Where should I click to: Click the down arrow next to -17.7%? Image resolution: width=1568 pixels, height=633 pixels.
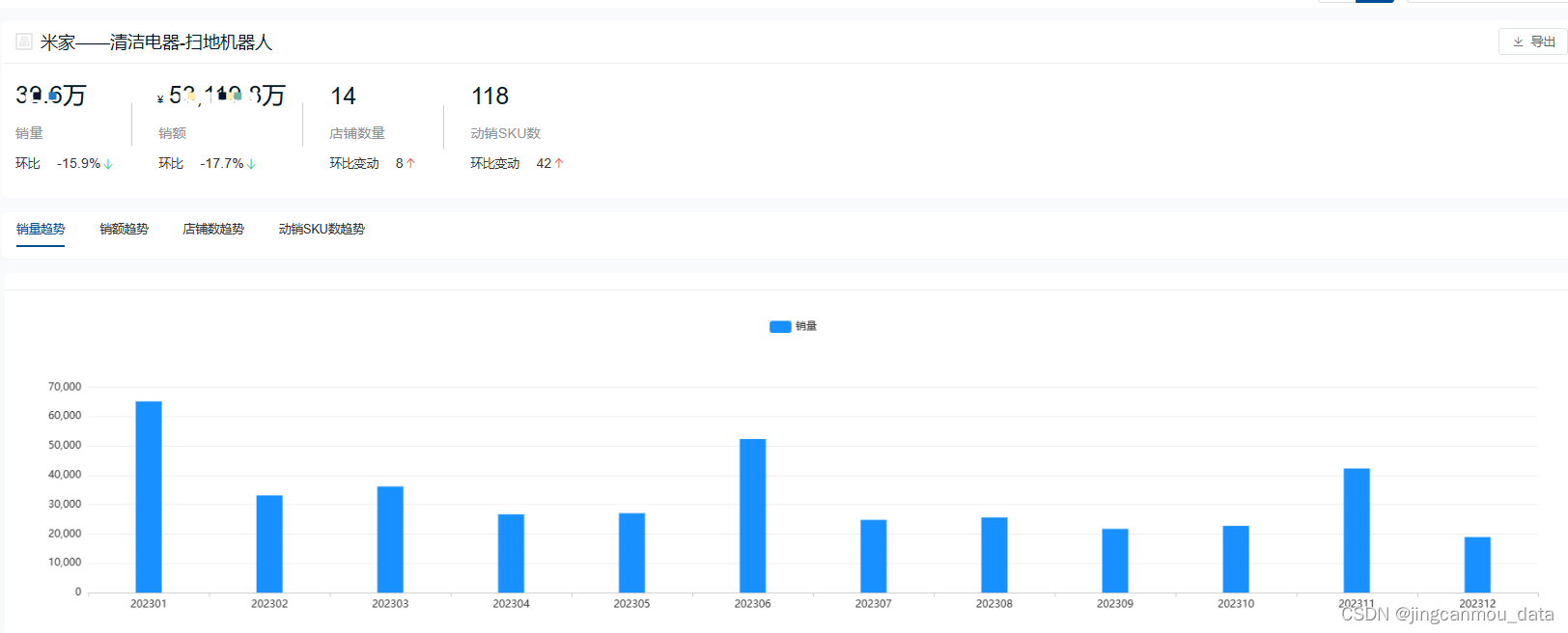pyautogui.click(x=251, y=164)
